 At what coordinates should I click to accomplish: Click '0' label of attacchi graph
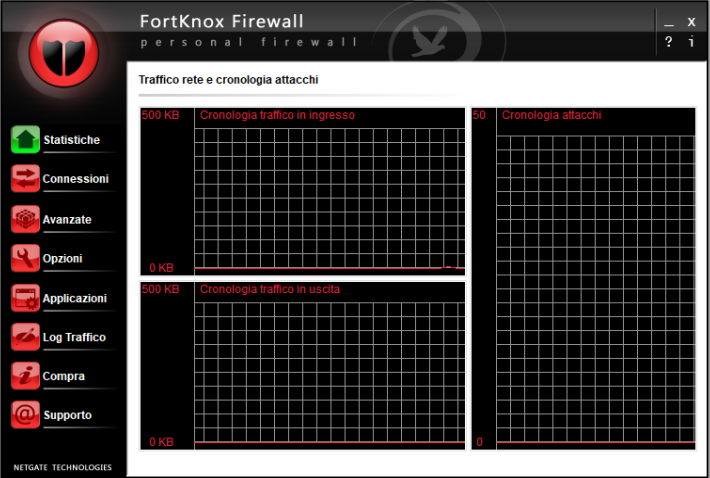(x=480, y=442)
